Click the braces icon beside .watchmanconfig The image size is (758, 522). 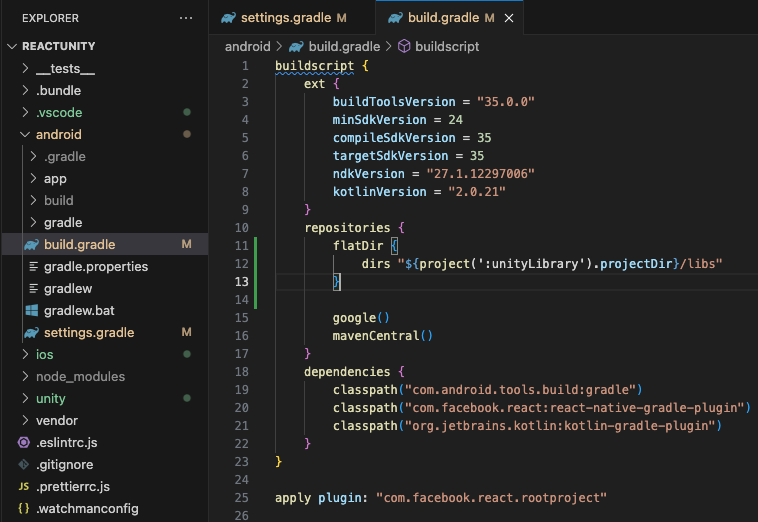24,508
